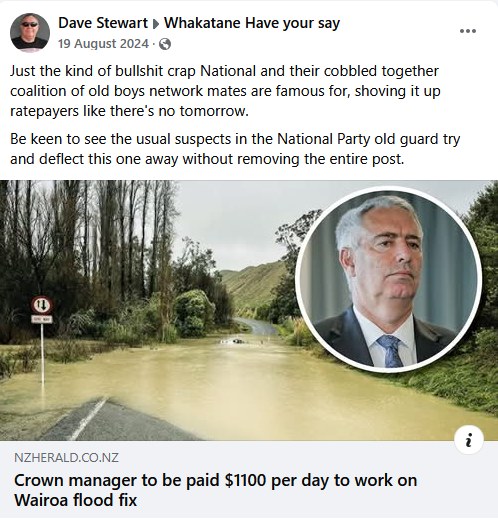Open the three-dot post options menu

pyautogui.click(x=467, y=31)
